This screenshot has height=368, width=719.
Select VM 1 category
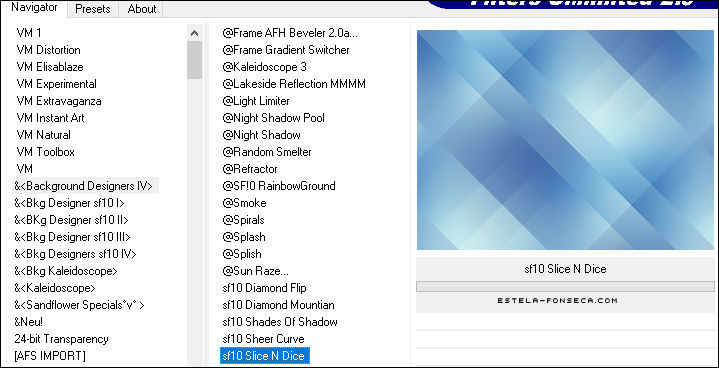pos(29,33)
